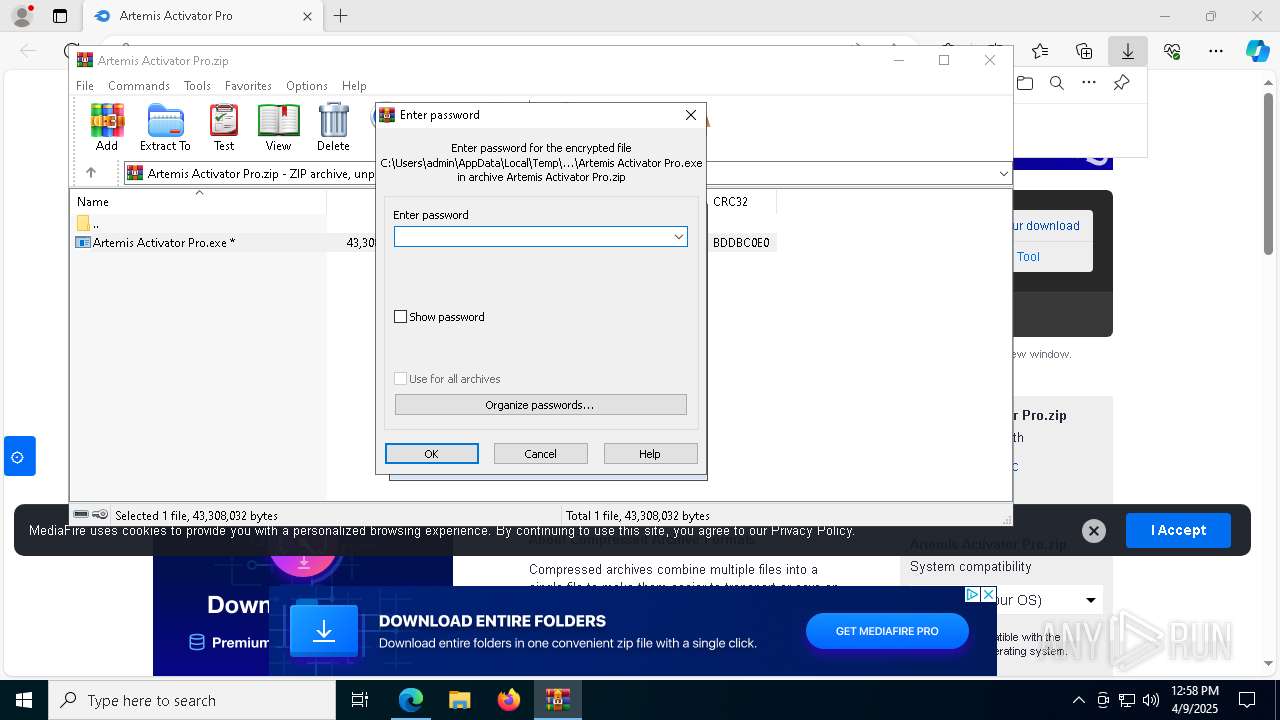Dismiss the cookie banner with X icon

[x=1094, y=531]
